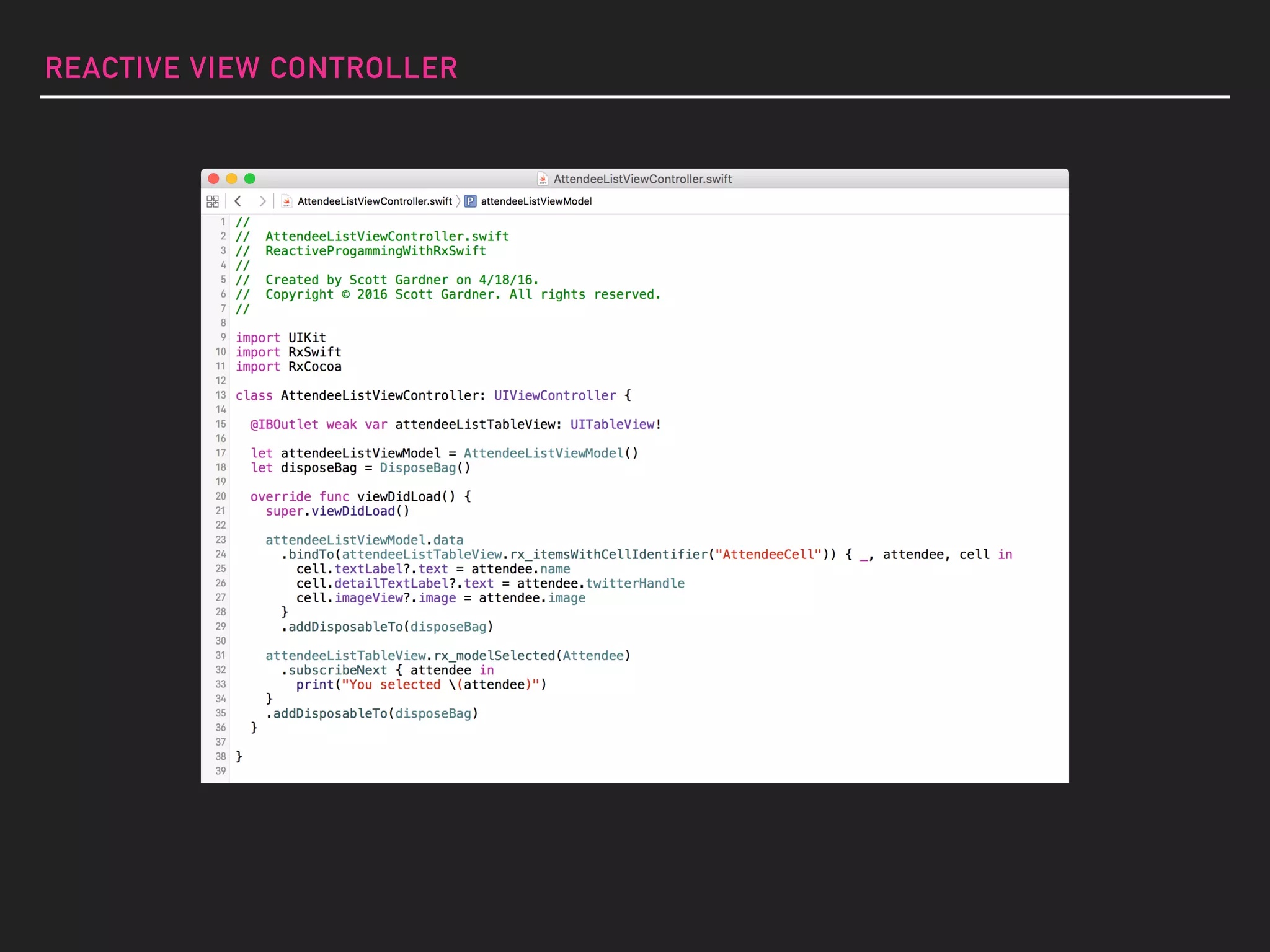Minimize the window with the yellow button
This screenshot has width=1270, height=952.
point(232,179)
